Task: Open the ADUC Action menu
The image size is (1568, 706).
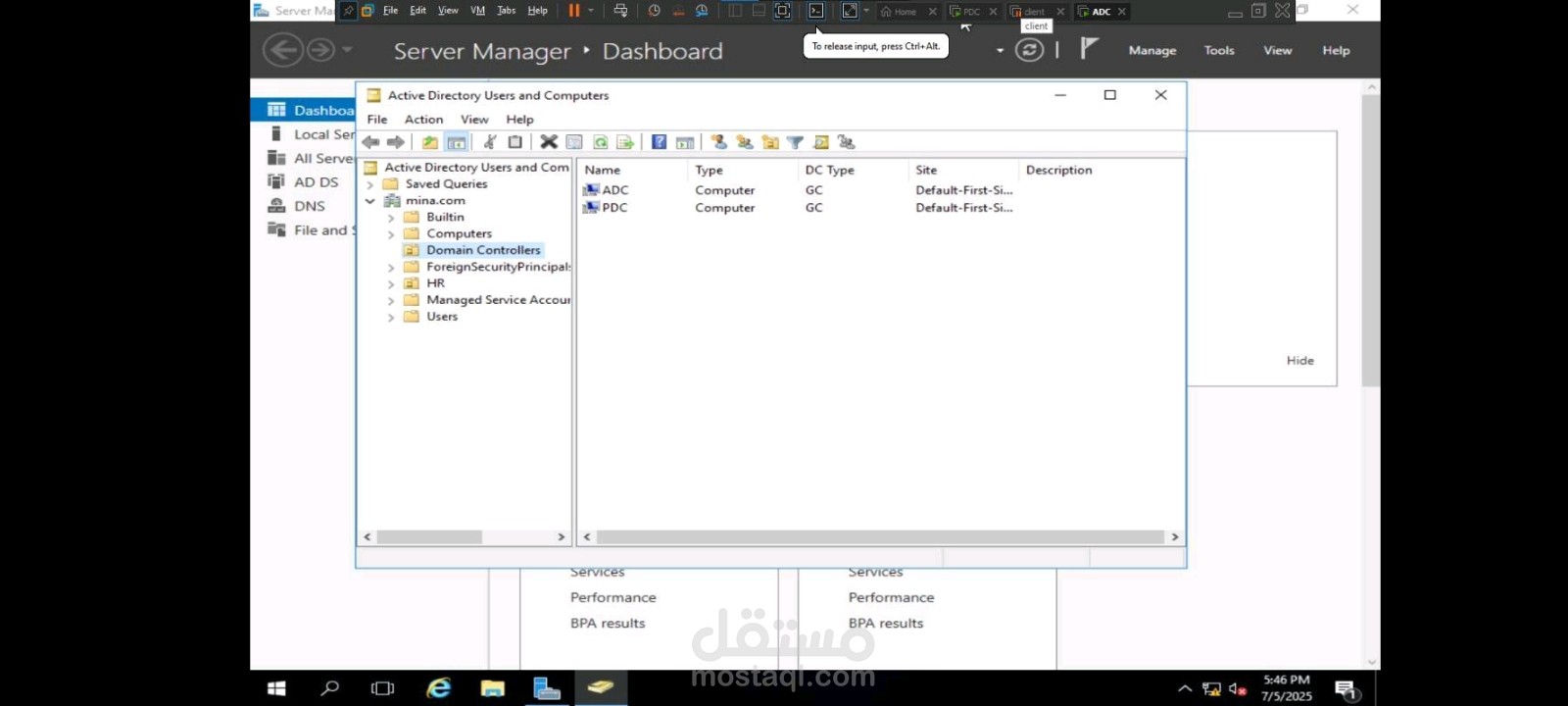Action: 423,120
